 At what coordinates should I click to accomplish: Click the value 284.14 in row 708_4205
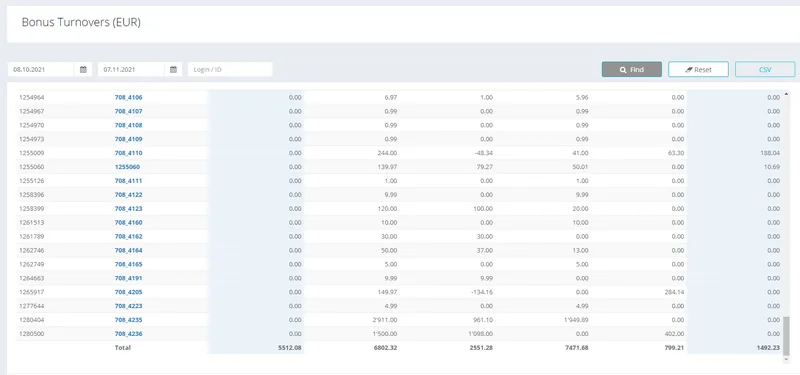click(674, 292)
